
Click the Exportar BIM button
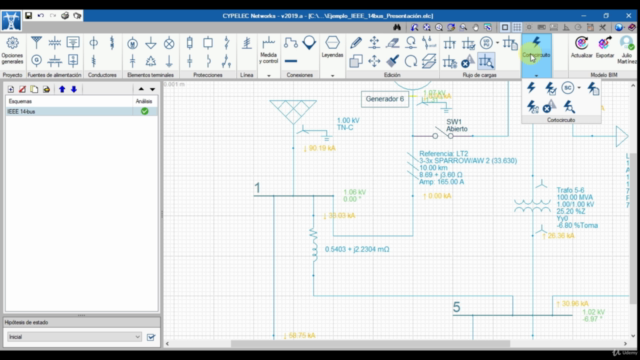point(604,47)
